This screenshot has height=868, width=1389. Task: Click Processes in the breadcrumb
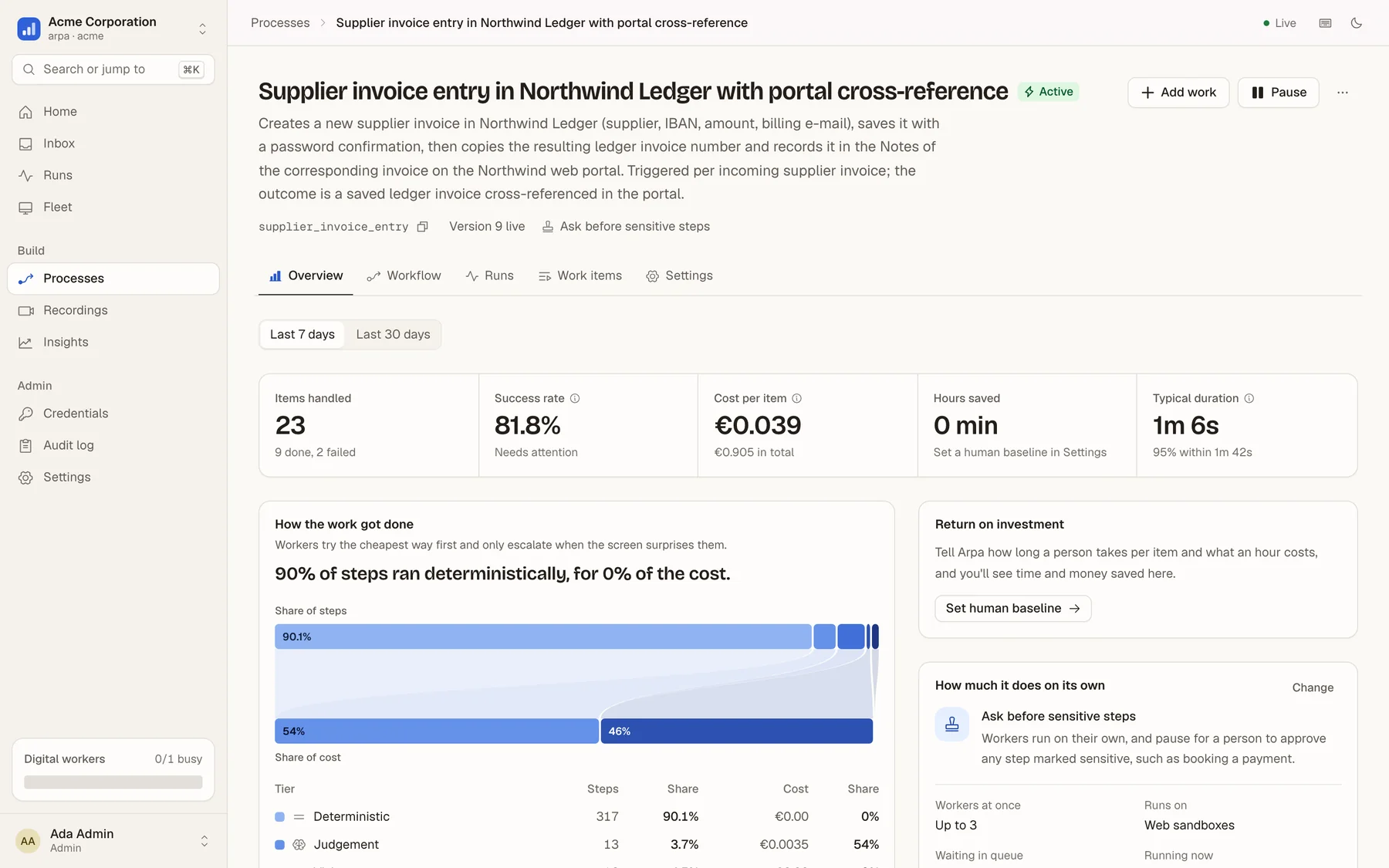click(x=280, y=23)
